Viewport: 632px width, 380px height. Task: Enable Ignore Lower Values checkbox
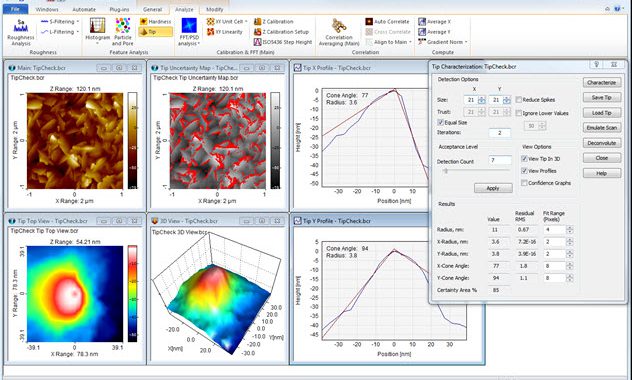pos(519,113)
